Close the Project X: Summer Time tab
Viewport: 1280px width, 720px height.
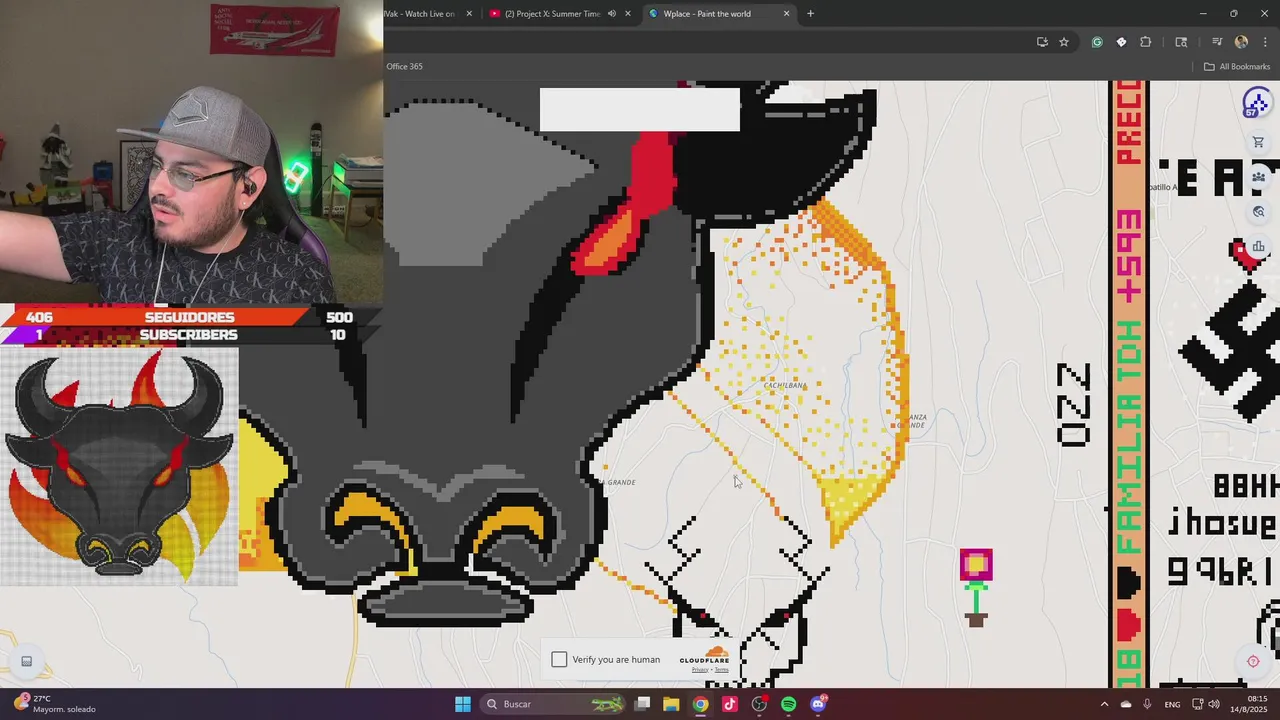[628, 14]
